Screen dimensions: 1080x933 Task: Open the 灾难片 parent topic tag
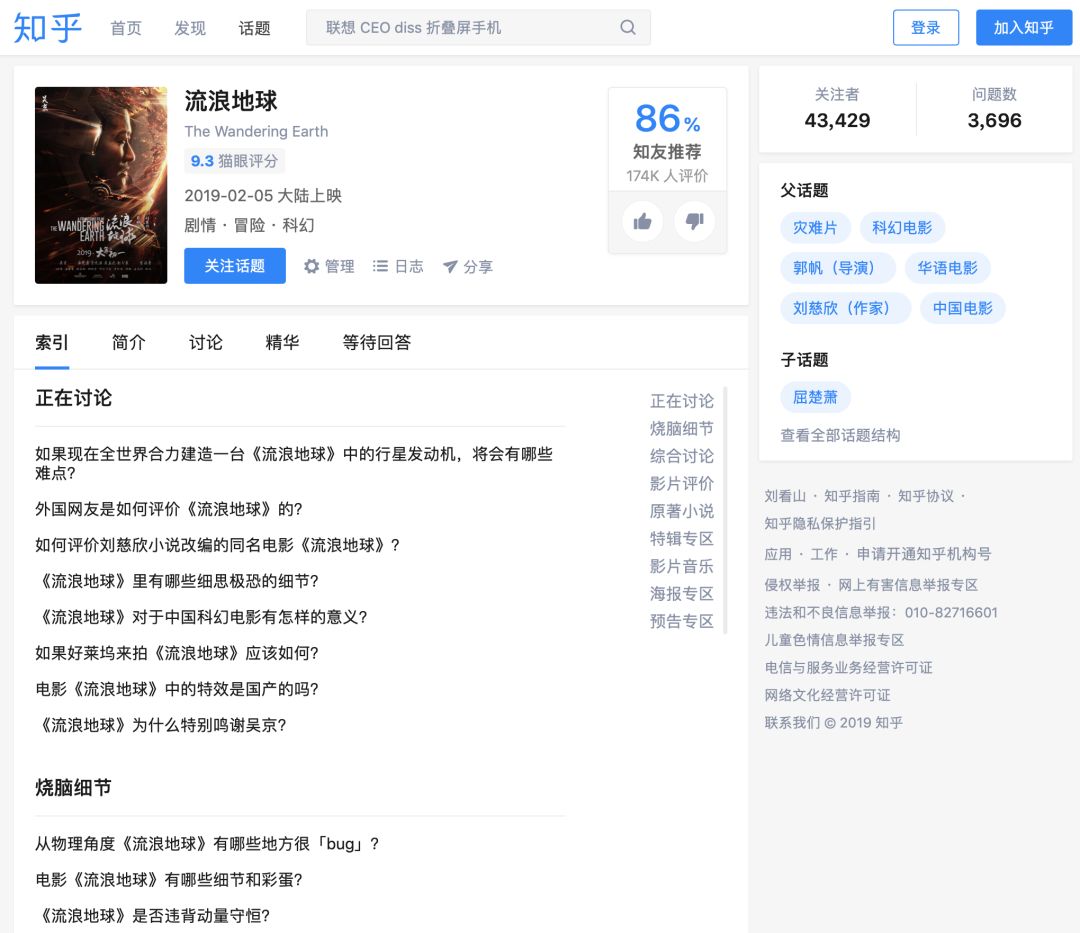click(x=816, y=228)
